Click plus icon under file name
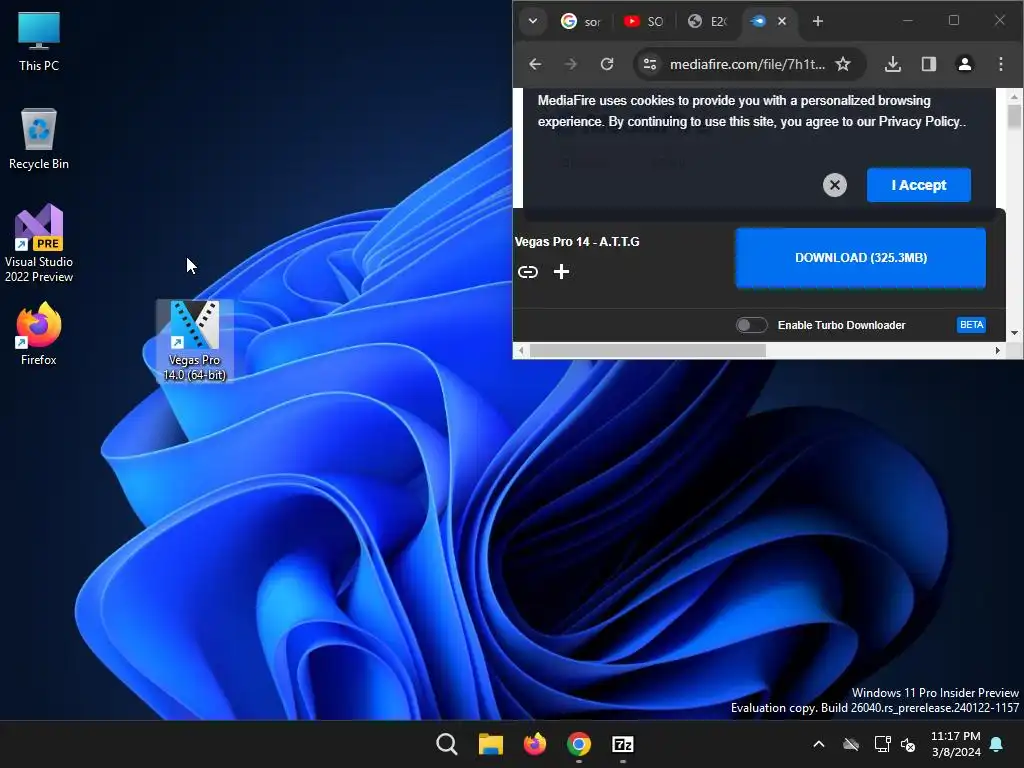Image resolution: width=1024 pixels, height=768 pixels. click(x=562, y=272)
